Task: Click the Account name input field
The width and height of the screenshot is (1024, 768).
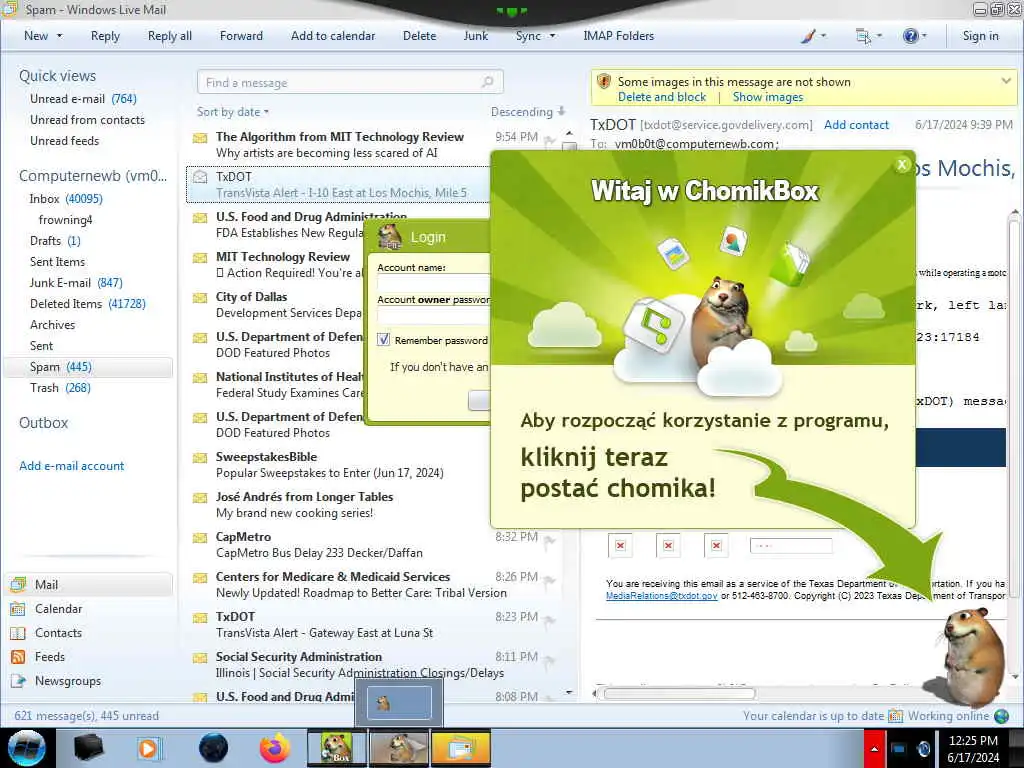Action: (434, 283)
